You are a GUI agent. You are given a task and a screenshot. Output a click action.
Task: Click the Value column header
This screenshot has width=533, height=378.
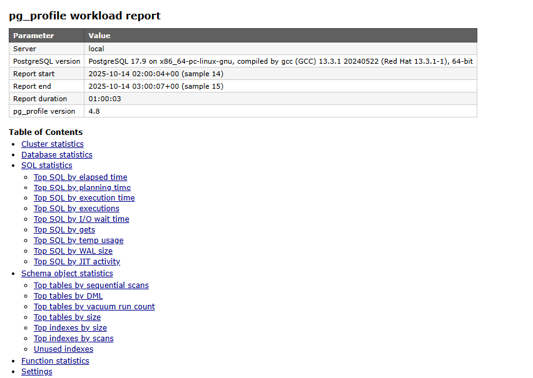point(281,36)
